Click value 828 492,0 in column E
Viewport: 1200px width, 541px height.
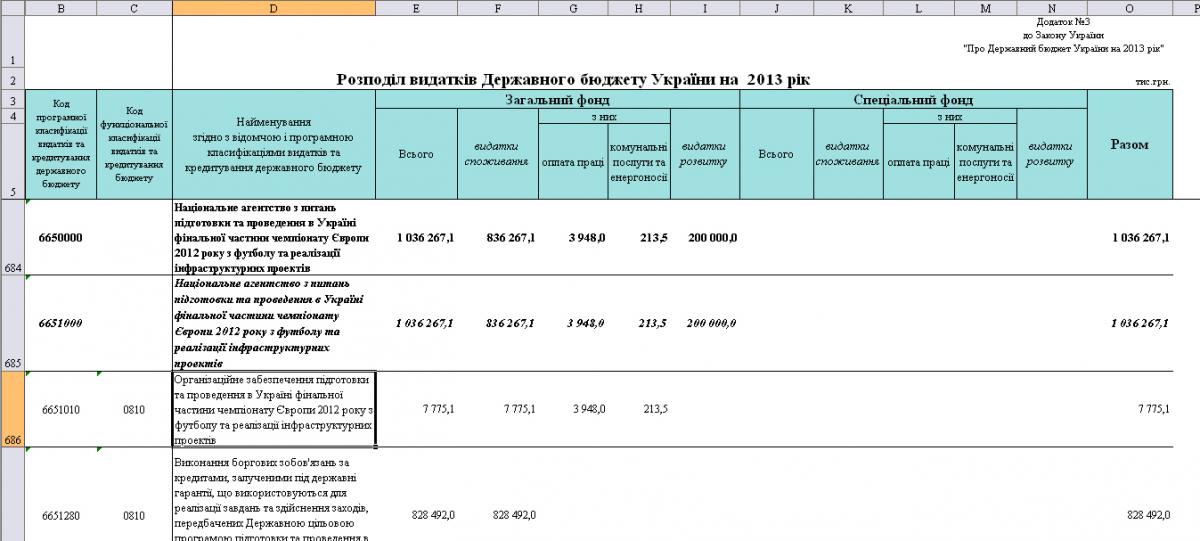click(x=433, y=515)
